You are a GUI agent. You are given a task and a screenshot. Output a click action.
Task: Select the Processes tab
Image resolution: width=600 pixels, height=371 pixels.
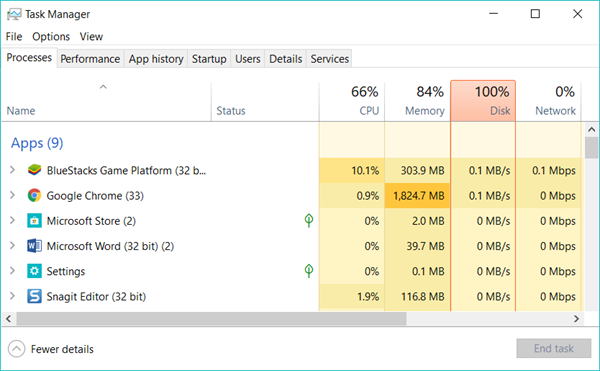coord(29,58)
